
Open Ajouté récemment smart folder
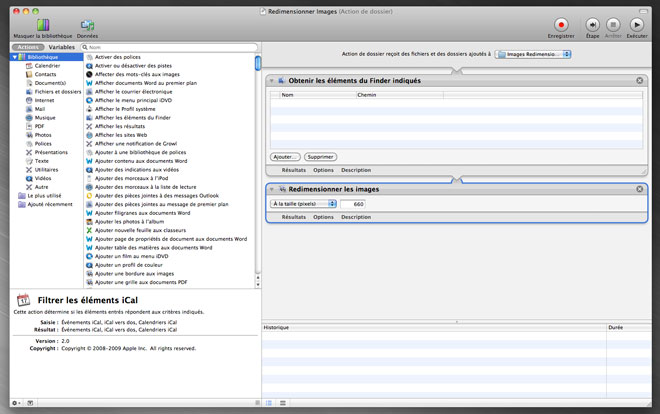click(50, 204)
